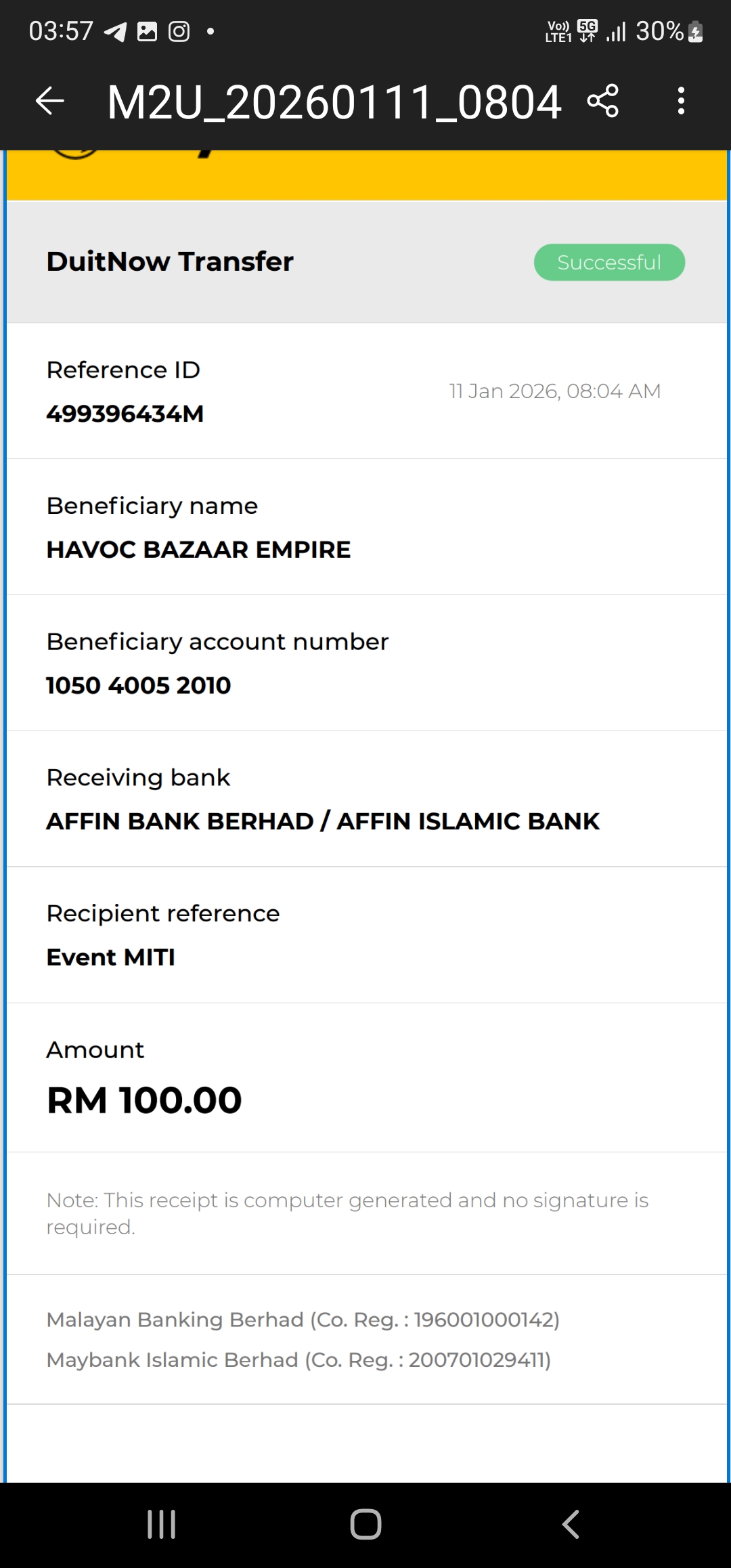Open Android recent apps button

[x=161, y=1524]
